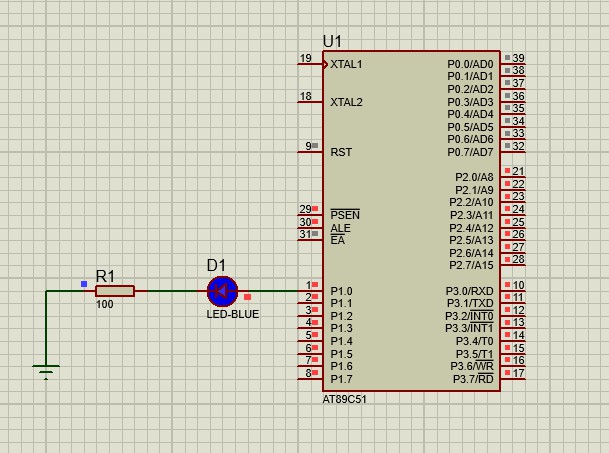Click pin number 9 beside RST

coord(308,146)
